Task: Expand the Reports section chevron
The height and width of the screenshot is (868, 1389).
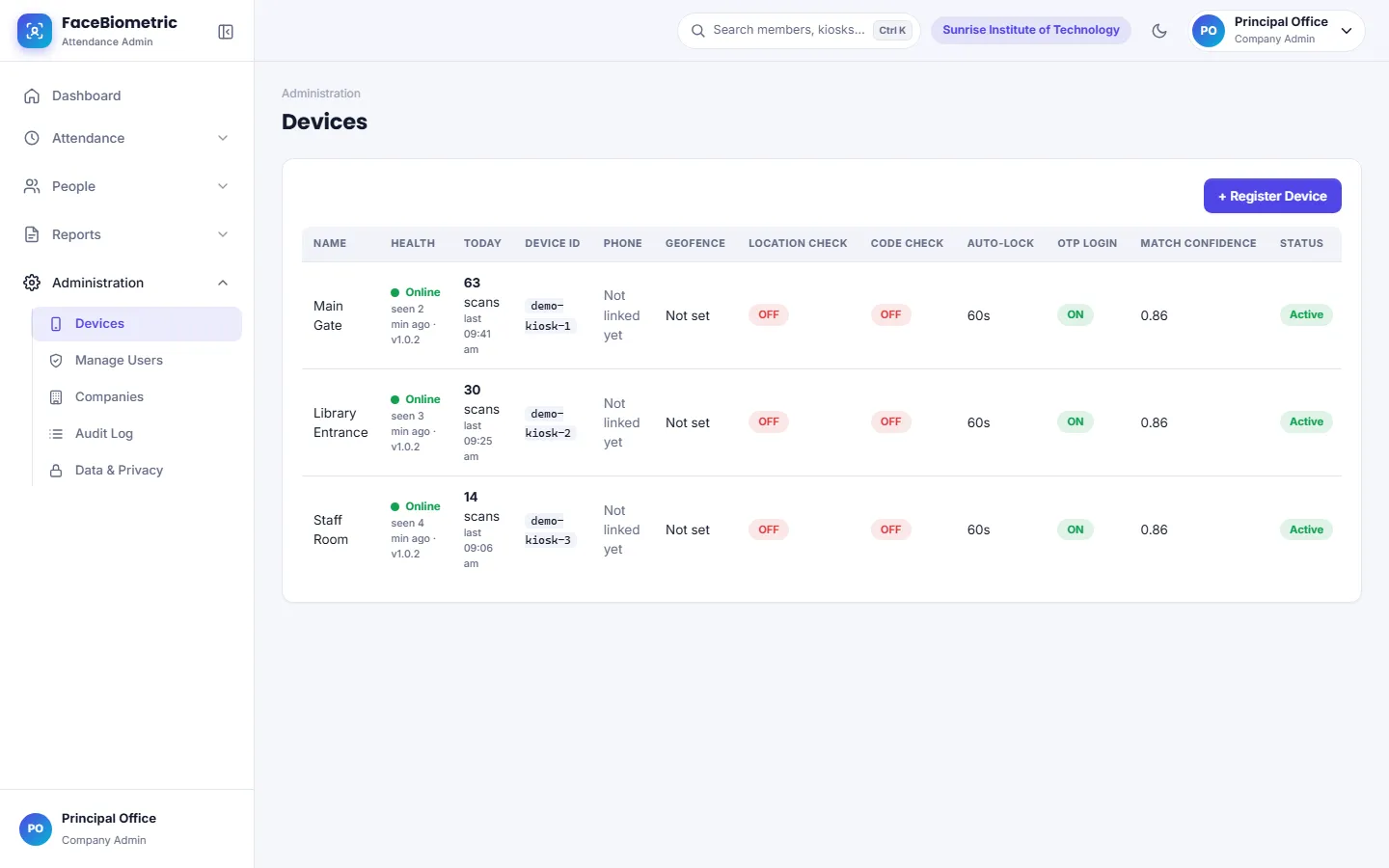Action: [223, 234]
